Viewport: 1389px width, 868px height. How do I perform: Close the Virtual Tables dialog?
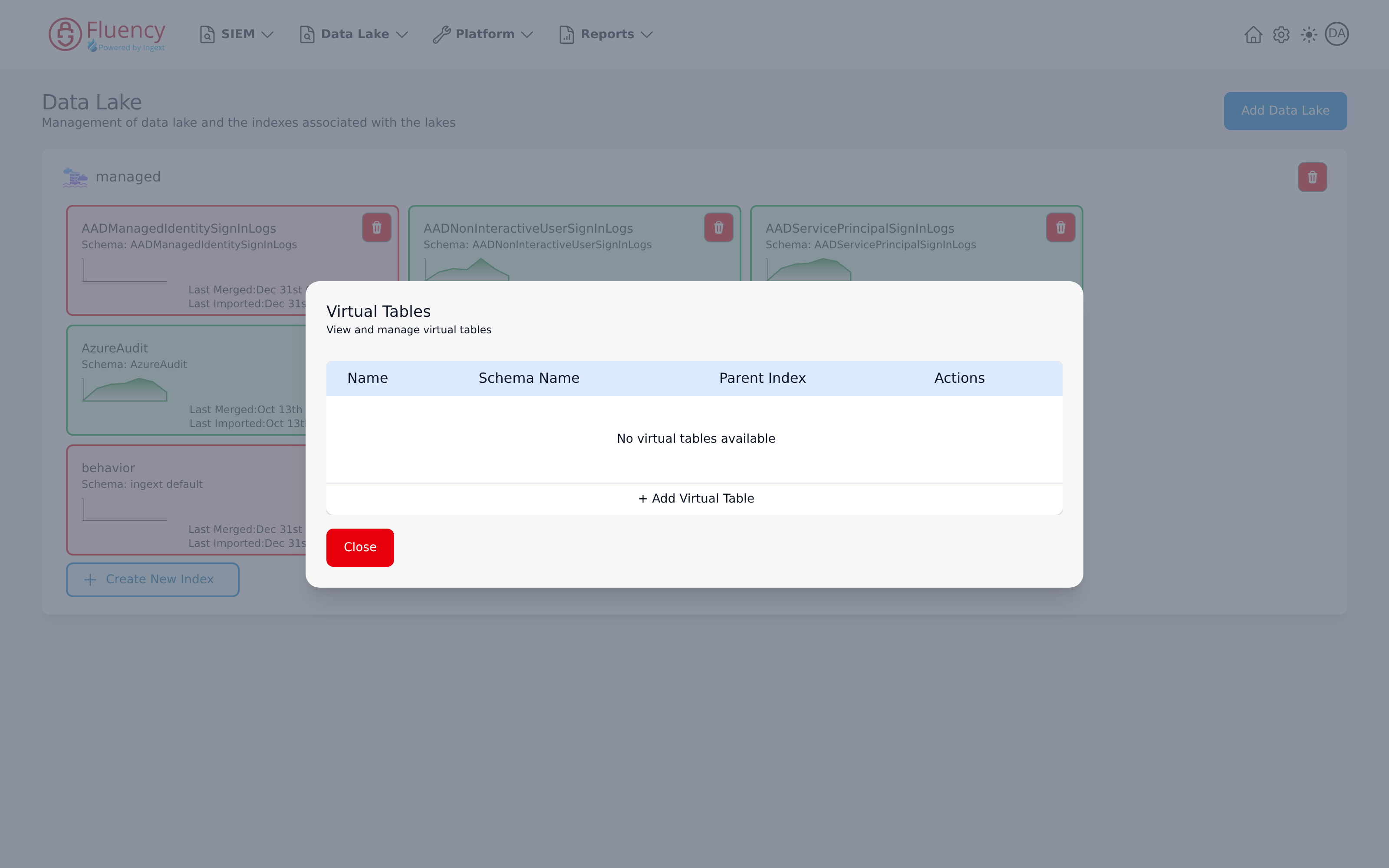[x=360, y=548]
